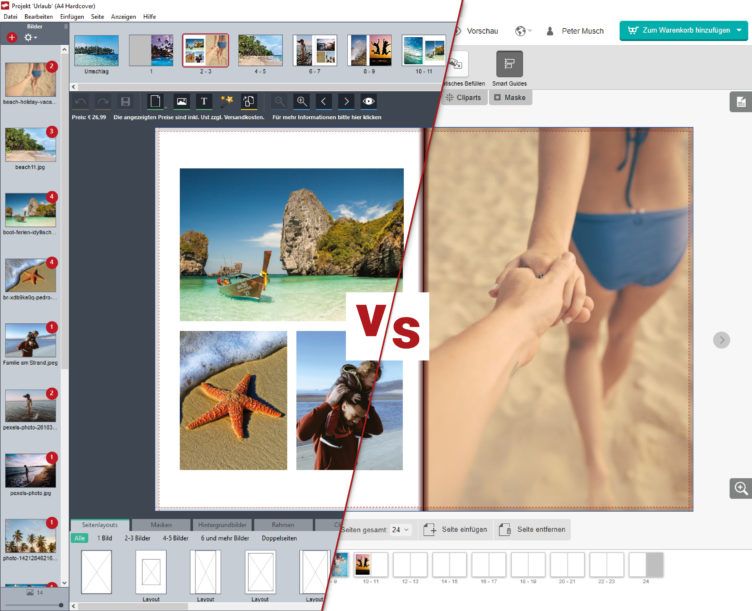Open the Bearbeiten menu
752x611 pixels.
click(38, 17)
